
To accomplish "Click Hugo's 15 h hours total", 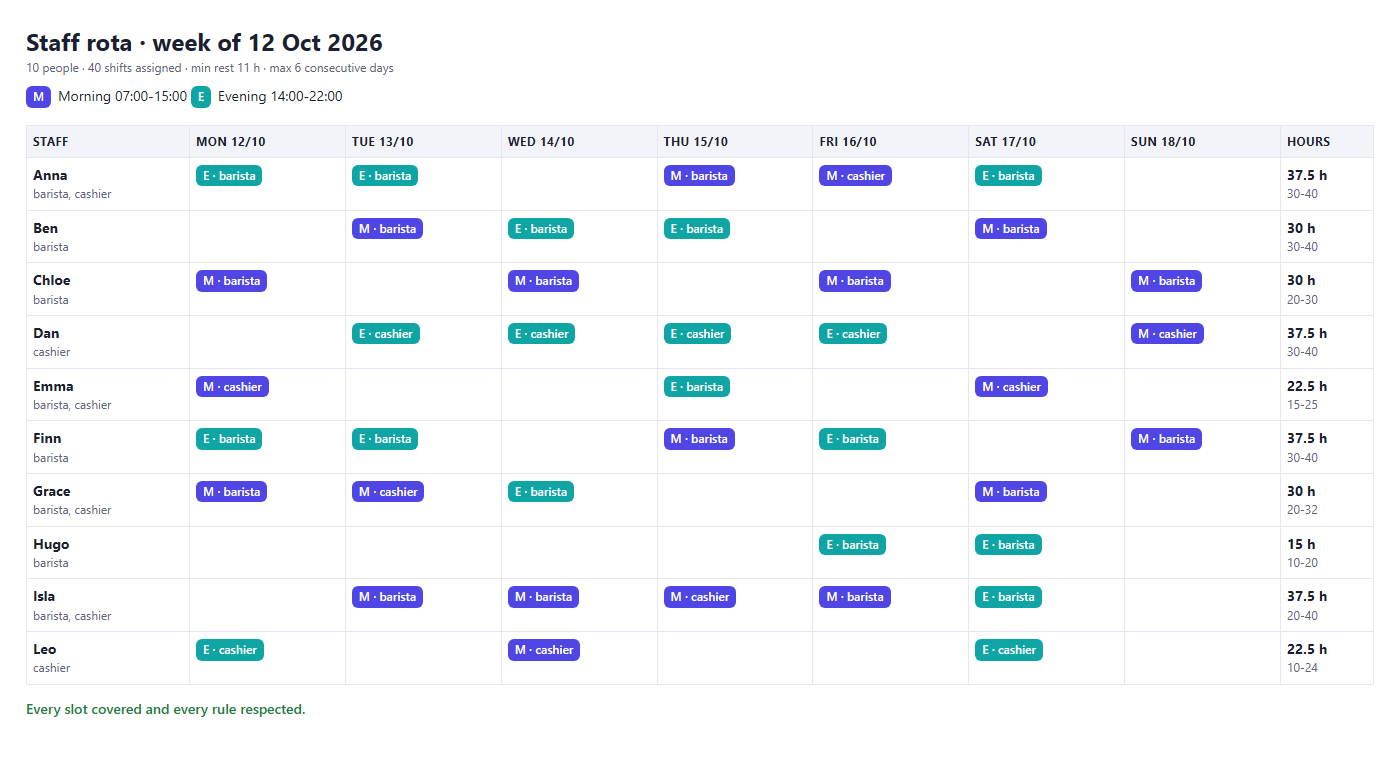I will 1301,544.
